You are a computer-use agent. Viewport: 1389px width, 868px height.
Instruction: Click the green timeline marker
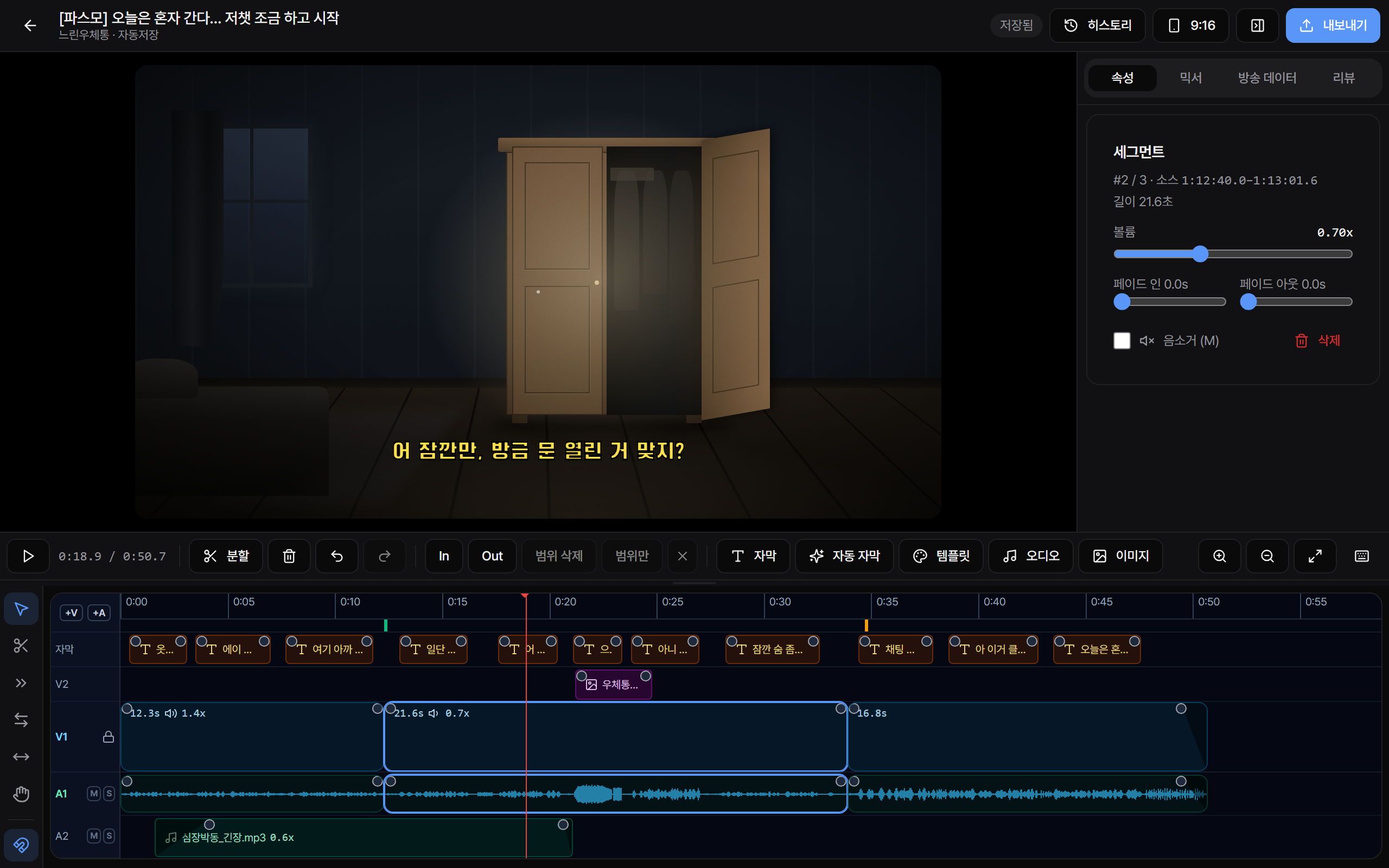pyautogui.click(x=385, y=625)
